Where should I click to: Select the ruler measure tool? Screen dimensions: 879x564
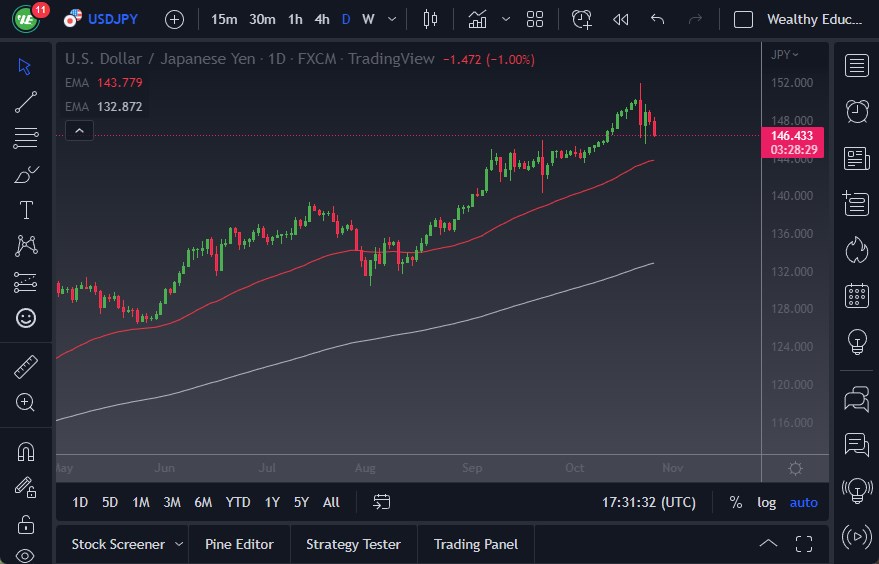(26, 367)
